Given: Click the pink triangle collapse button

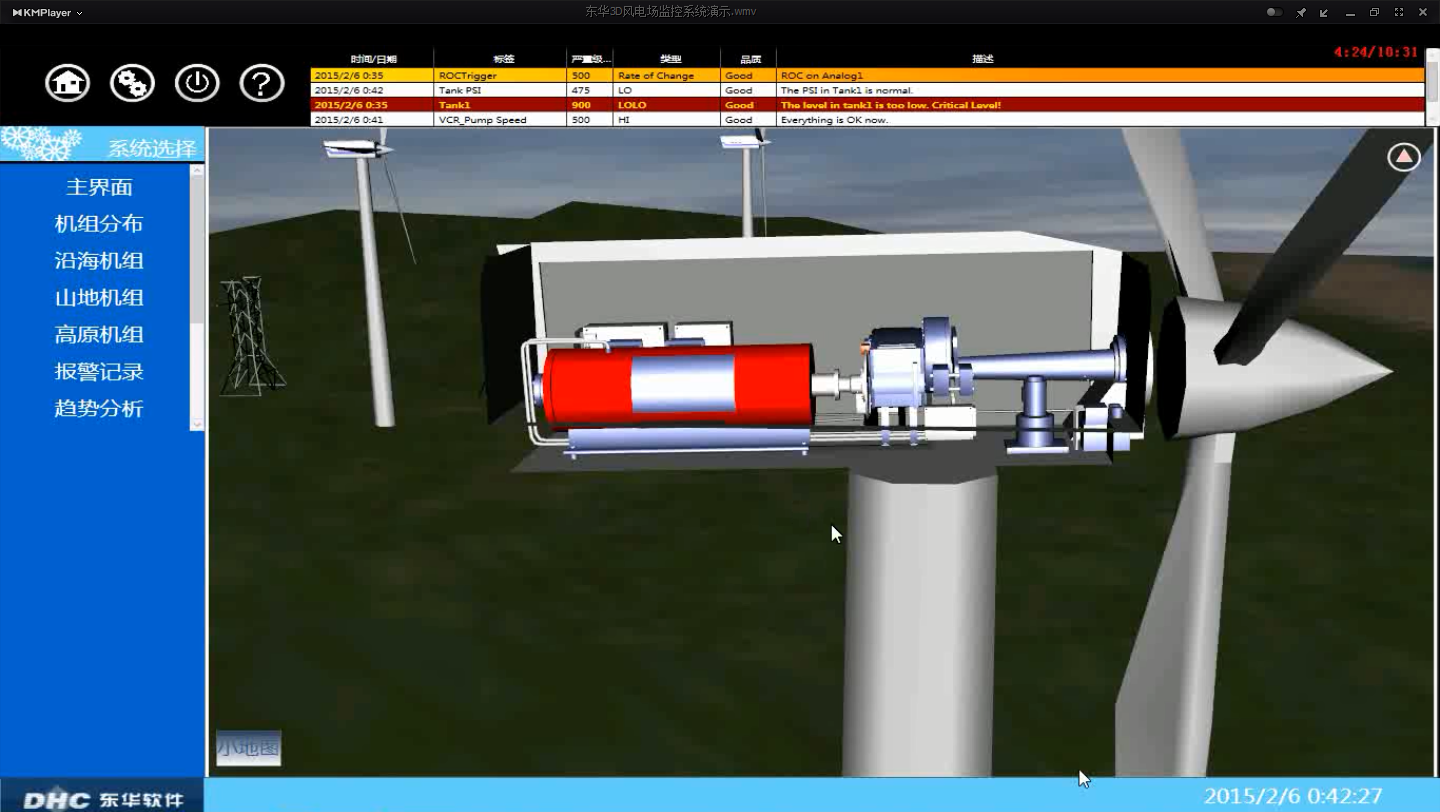Looking at the screenshot, I should 1404,157.
